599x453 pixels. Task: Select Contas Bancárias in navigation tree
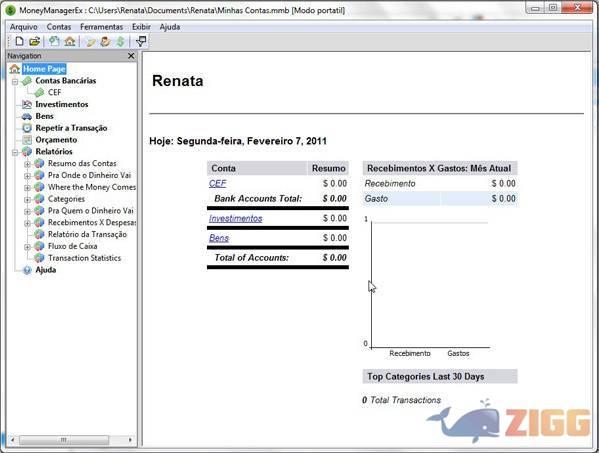(x=66, y=81)
